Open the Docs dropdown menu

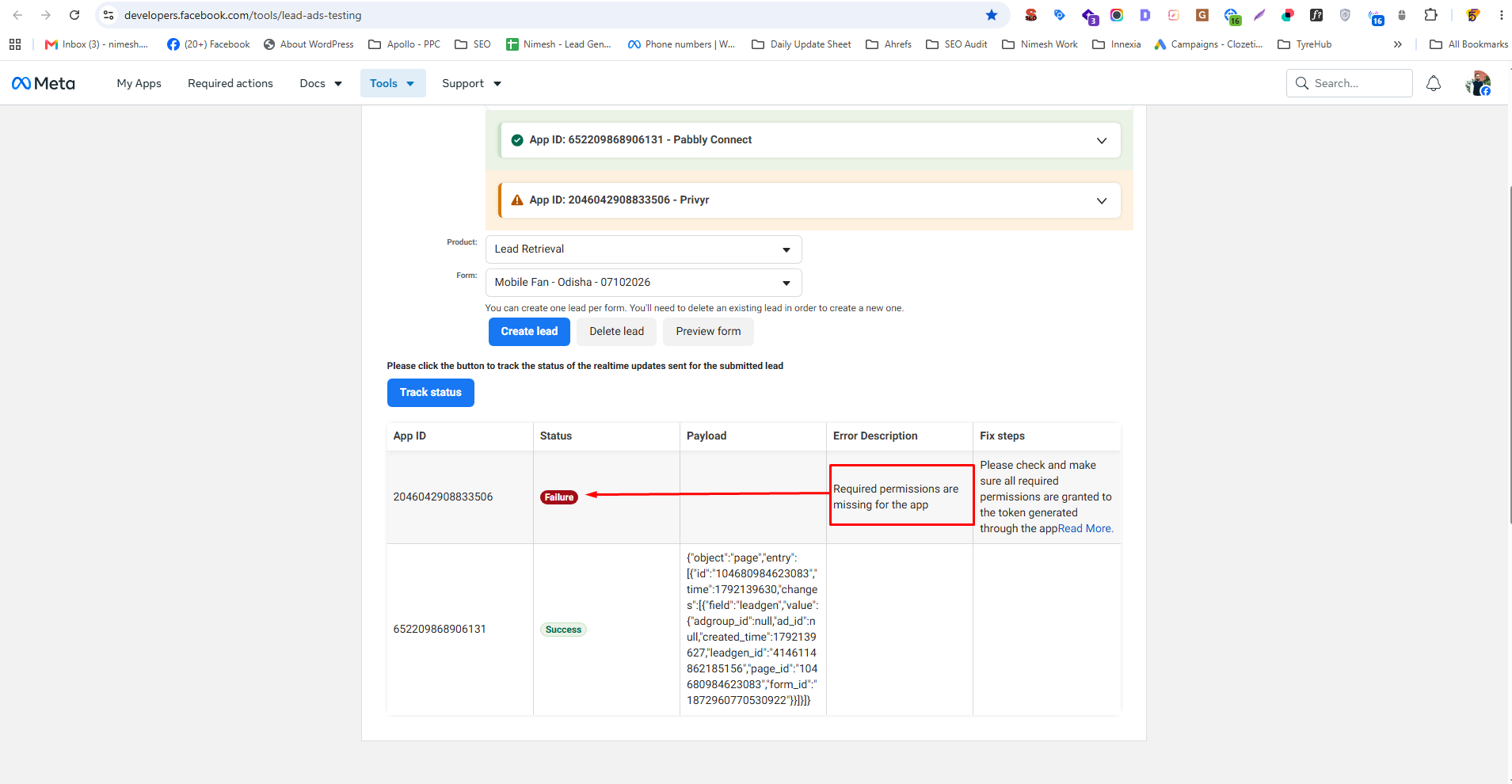tap(321, 83)
